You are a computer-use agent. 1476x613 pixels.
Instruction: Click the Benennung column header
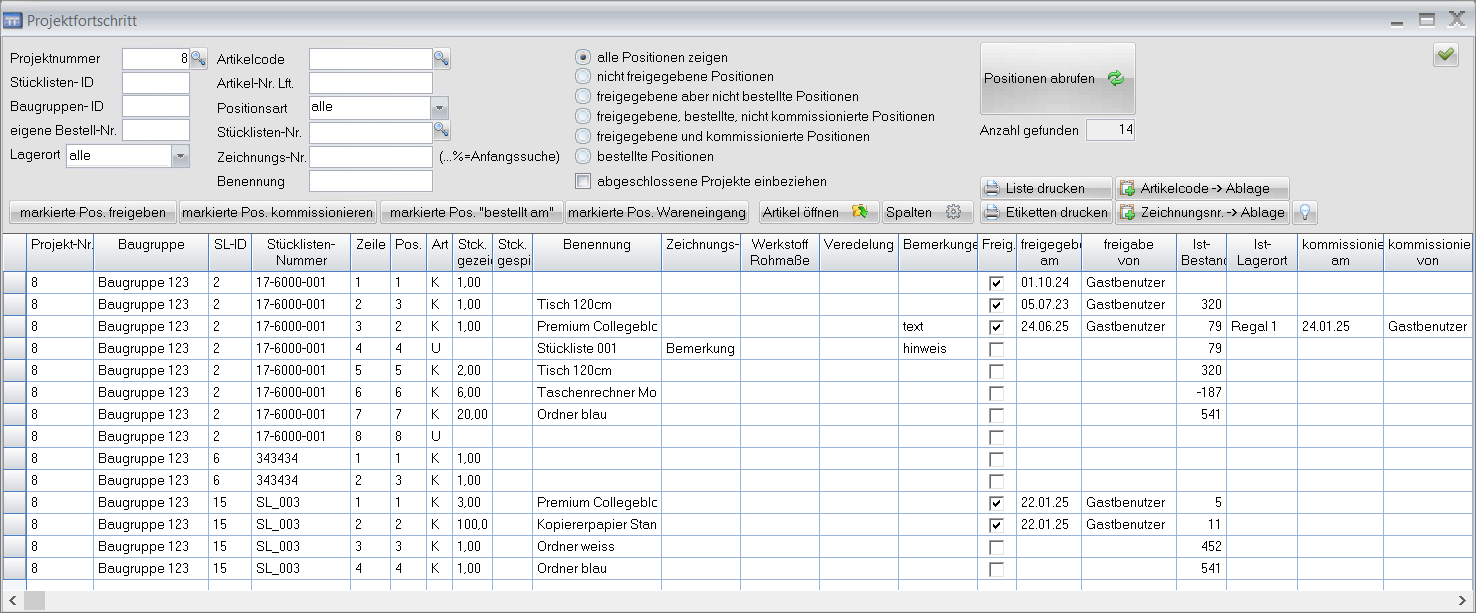click(x=596, y=252)
